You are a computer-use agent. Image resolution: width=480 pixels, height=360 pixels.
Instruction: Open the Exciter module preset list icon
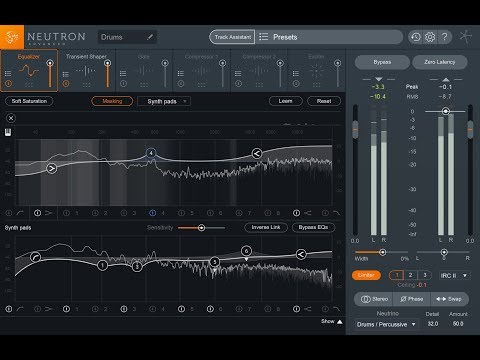(296, 74)
